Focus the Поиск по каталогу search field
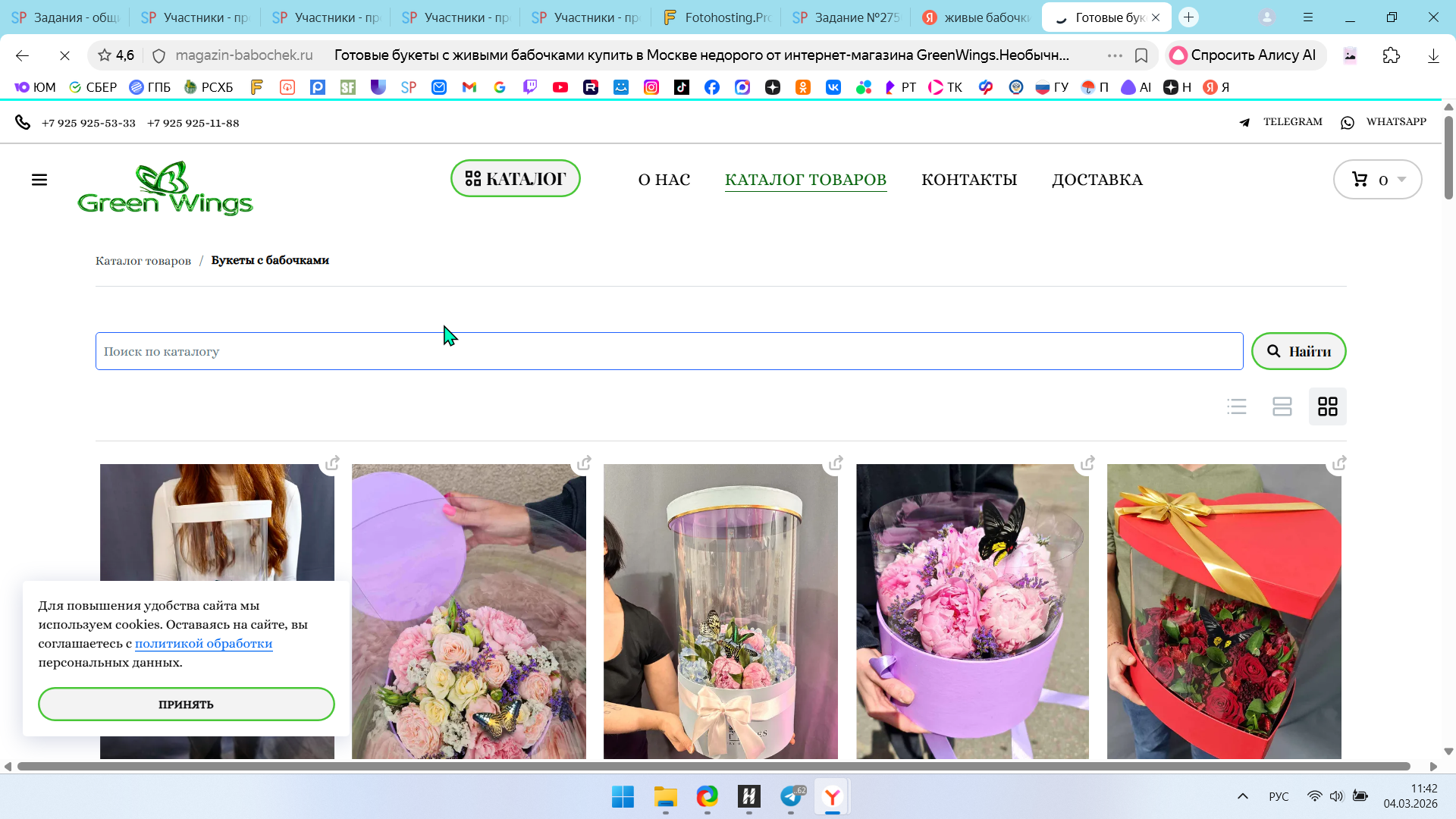The image size is (1456, 819). tap(667, 351)
